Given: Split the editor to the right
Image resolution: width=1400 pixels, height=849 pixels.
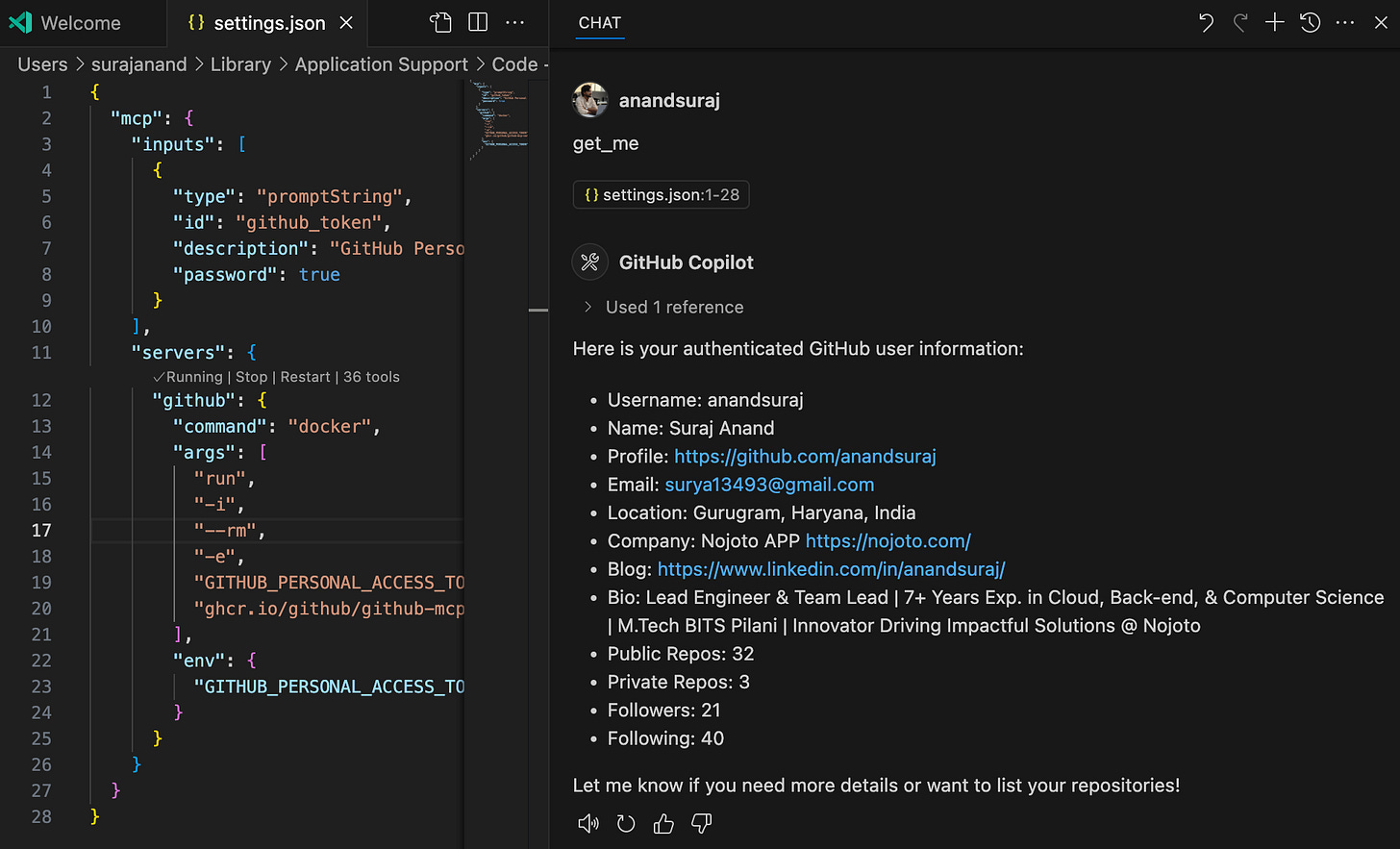Looking at the screenshot, I should tap(478, 22).
